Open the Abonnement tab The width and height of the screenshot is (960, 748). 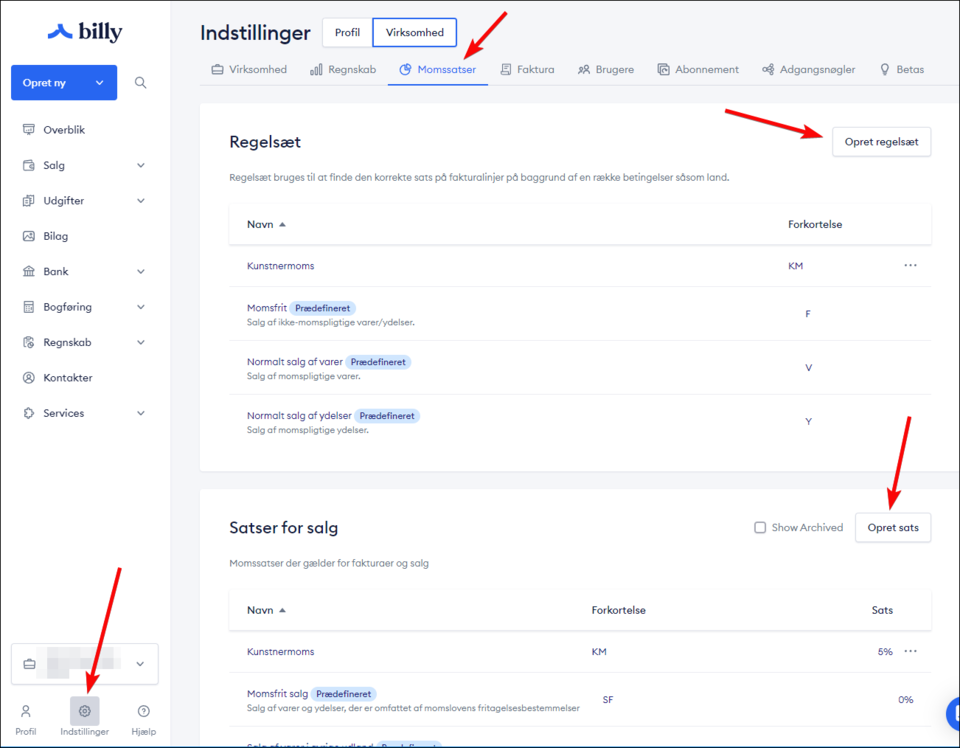698,70
